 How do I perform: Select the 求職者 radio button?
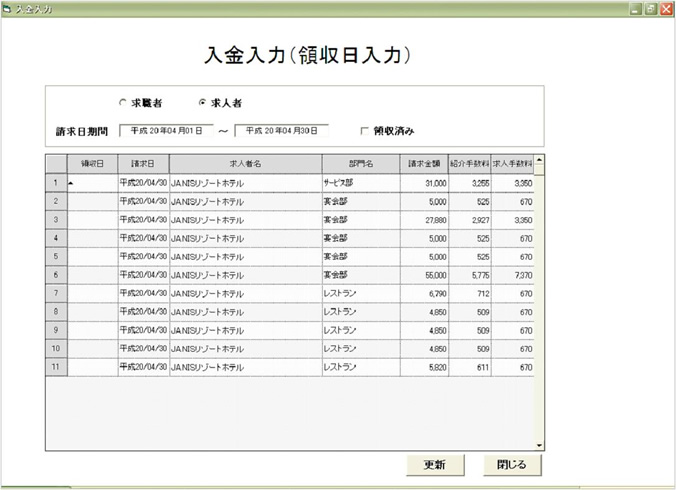pos(122,102)
